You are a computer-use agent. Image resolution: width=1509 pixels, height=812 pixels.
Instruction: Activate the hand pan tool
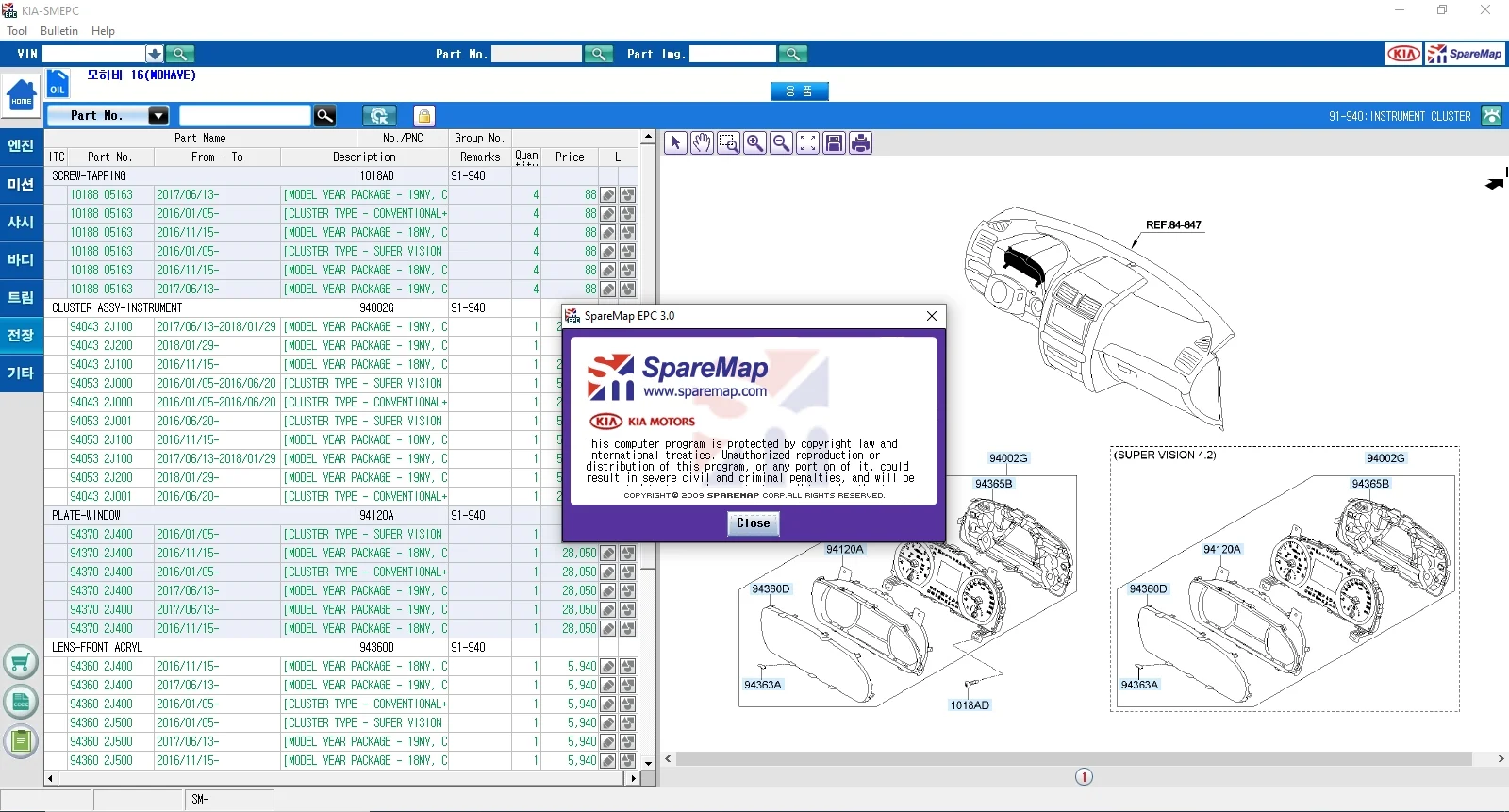tap(702, 143)
